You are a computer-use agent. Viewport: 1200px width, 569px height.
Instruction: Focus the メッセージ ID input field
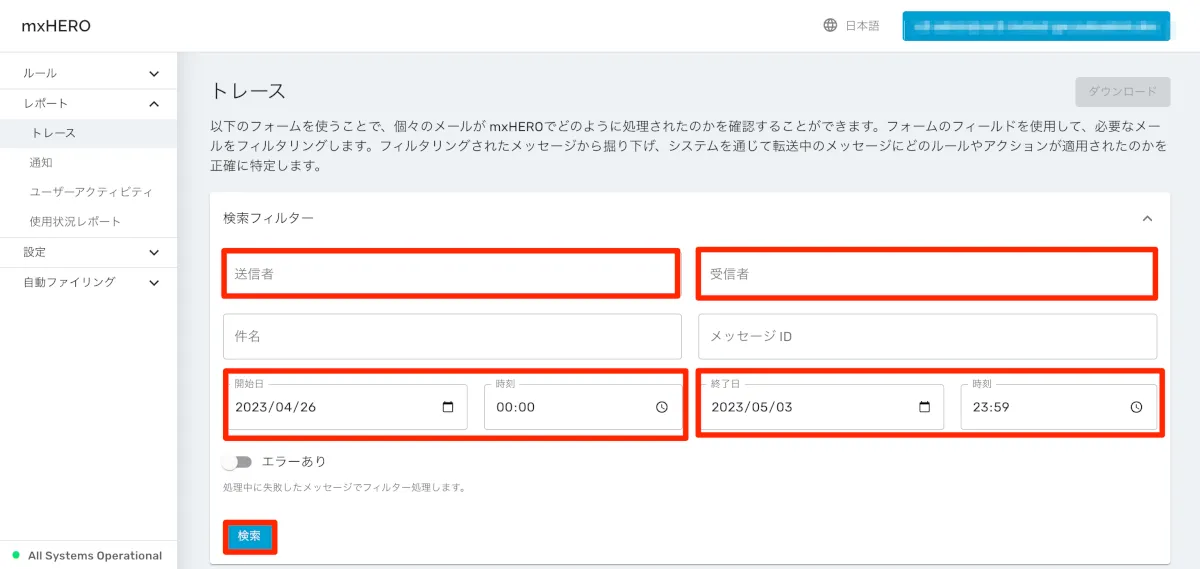coord(927,336)
